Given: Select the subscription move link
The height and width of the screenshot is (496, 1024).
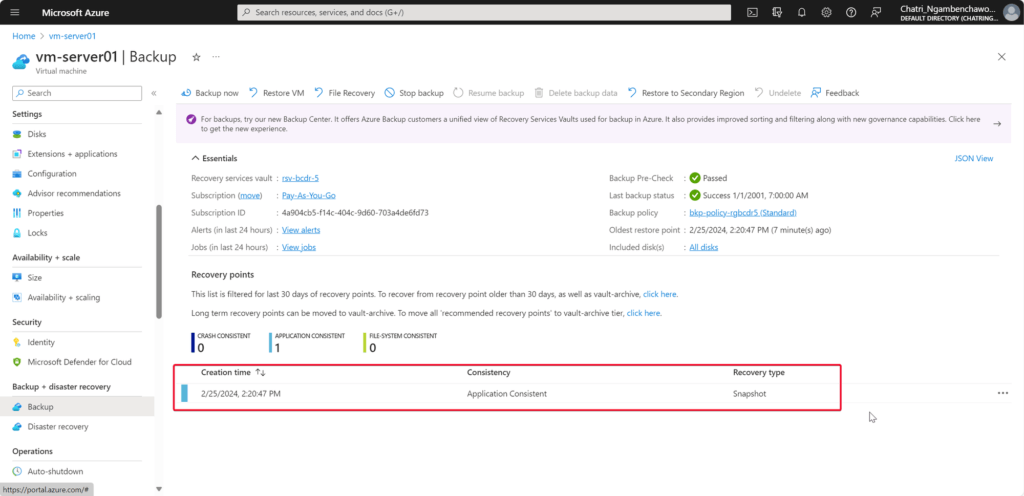Looking at the screenshot, I should pos(250,196).
